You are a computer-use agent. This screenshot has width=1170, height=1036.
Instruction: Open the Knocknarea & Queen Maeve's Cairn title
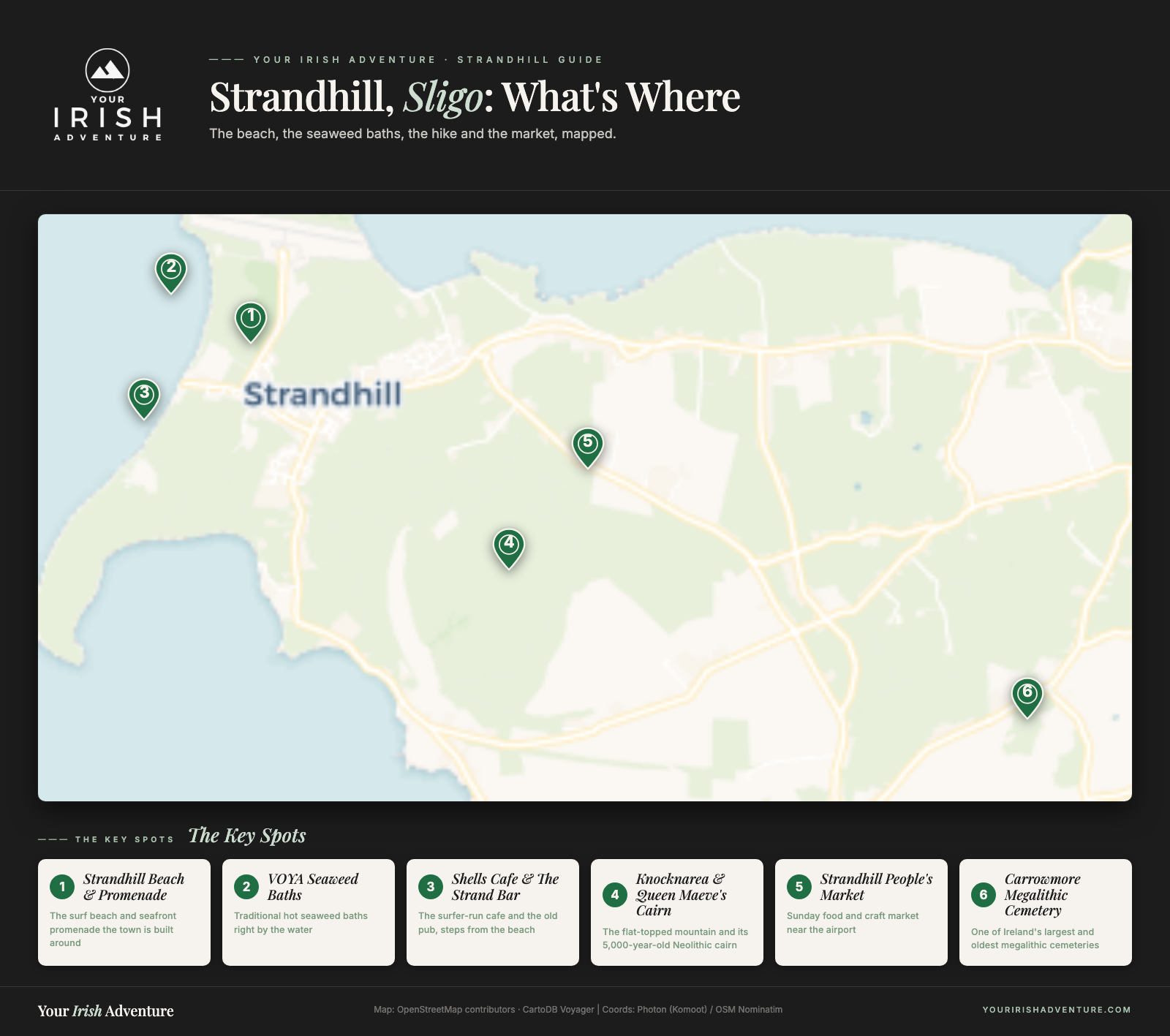pyautogui.click(x=682, y=895)
